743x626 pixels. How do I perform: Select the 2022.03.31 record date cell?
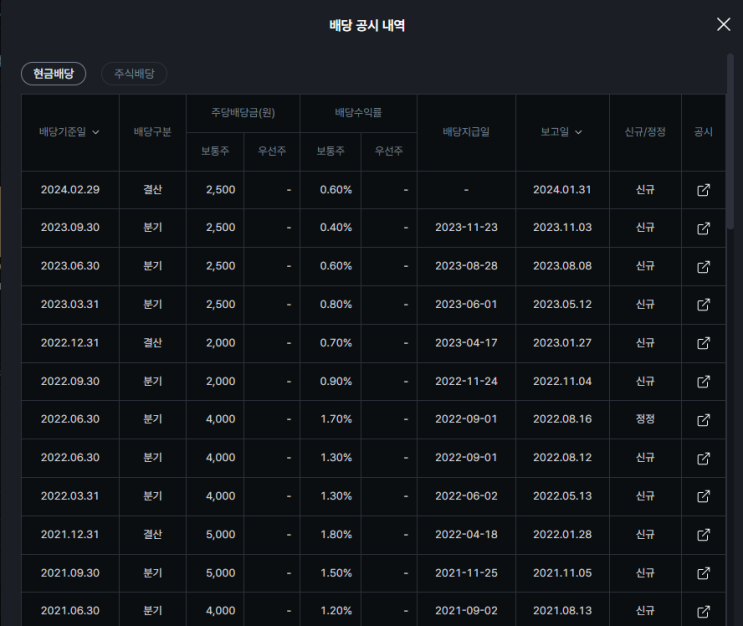[70, 496]
